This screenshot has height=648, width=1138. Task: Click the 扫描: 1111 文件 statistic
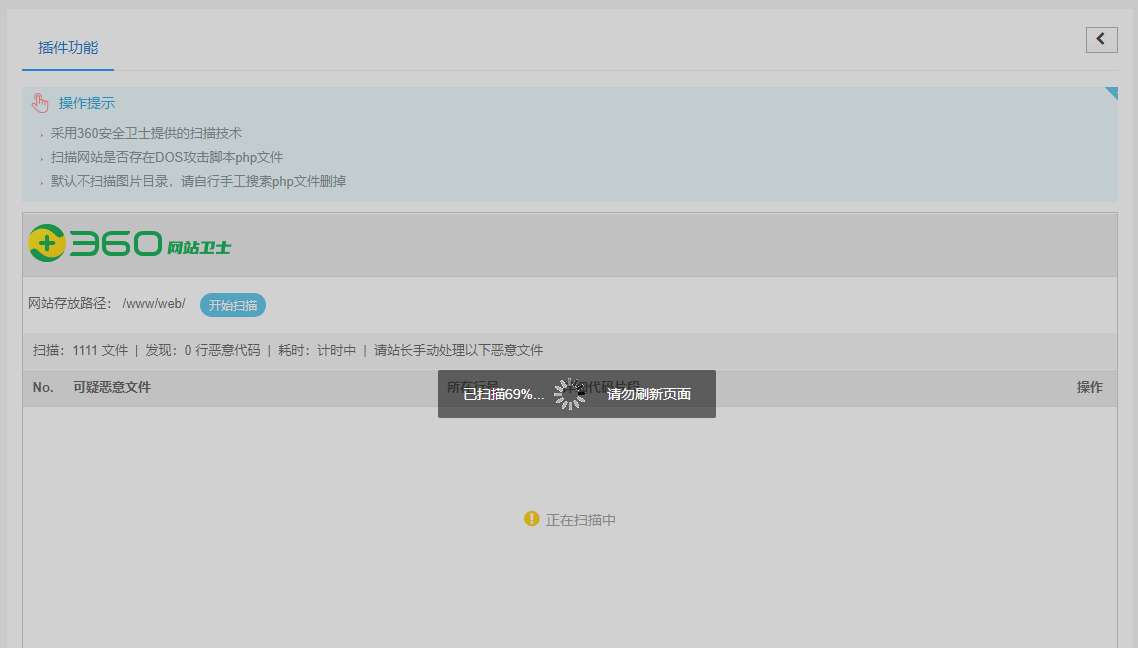tap(80, 350)
